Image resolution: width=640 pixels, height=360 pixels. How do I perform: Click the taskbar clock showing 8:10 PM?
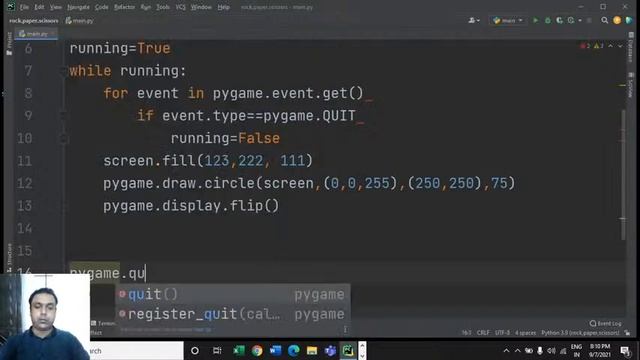click(600, 350)
